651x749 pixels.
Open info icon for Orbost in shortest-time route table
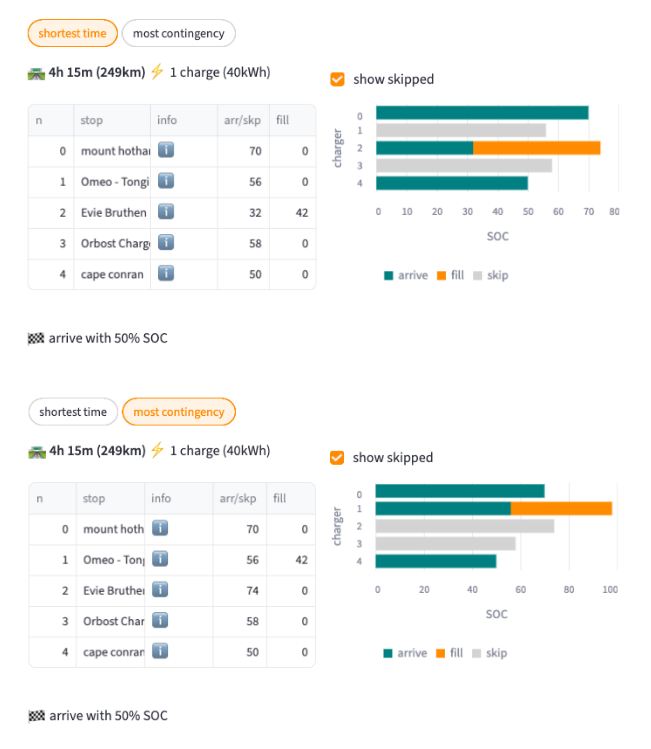pos(167,243)
